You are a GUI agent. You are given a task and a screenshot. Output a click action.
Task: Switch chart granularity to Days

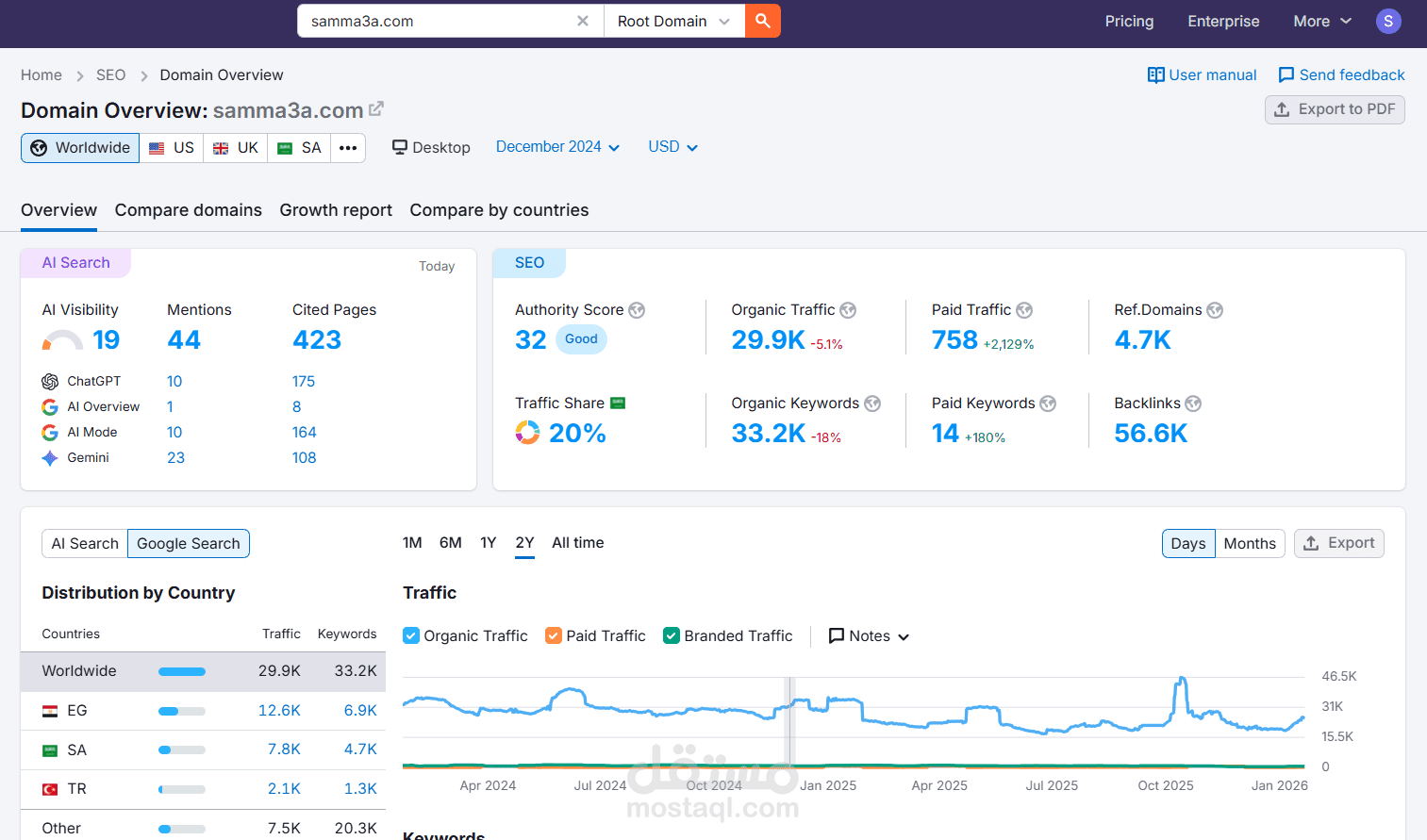(x=1188, y=543)
